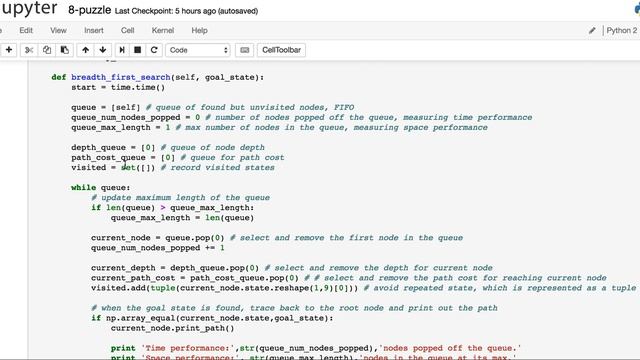Click 'current_node.print_path()' code line
The height and width of the screenshot is (360, 640).
(173, 328)
